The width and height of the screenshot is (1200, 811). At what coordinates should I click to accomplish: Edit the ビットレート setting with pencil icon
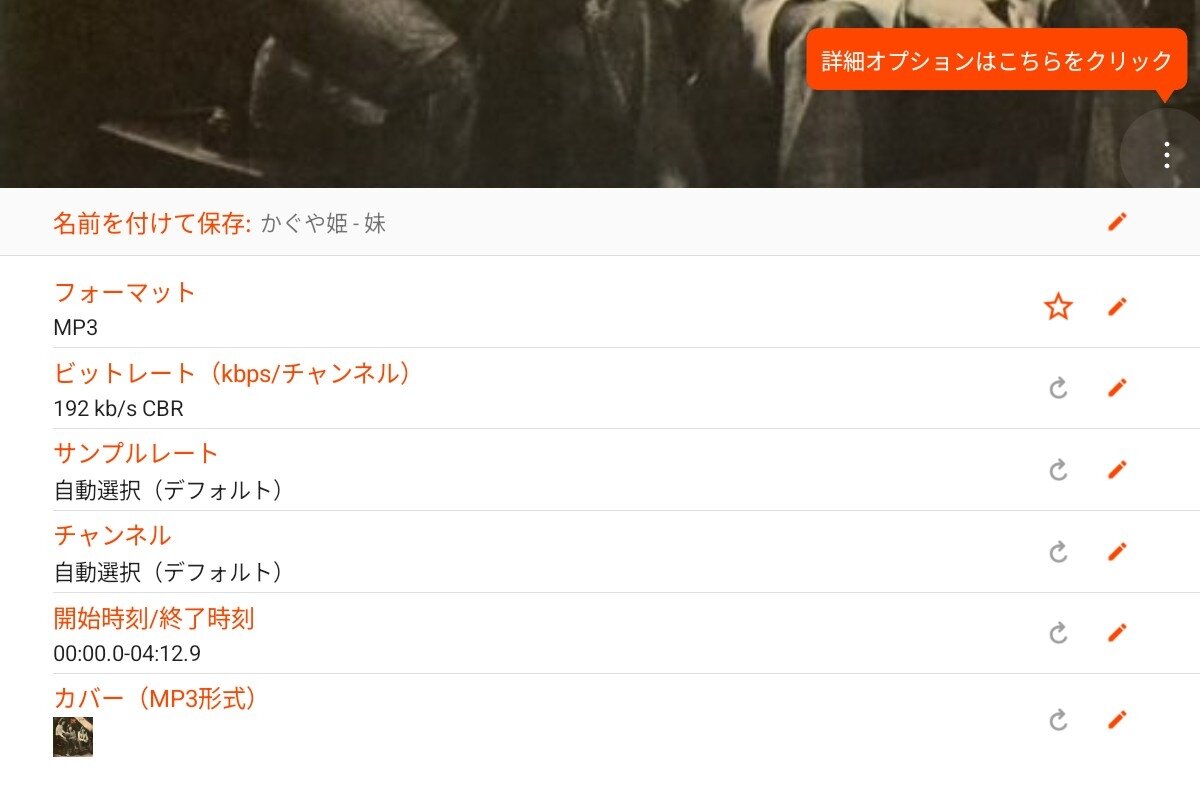coord(1117,388)
